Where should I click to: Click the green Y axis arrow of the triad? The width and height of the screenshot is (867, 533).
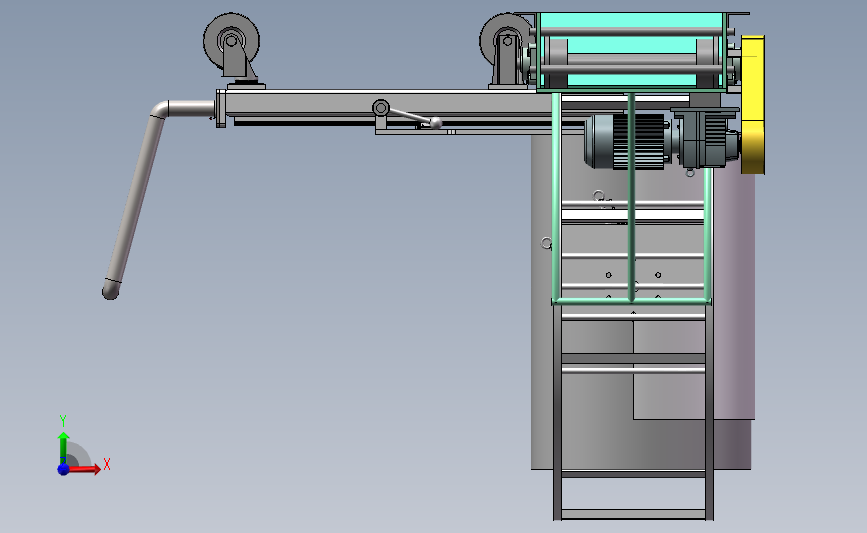64,448
